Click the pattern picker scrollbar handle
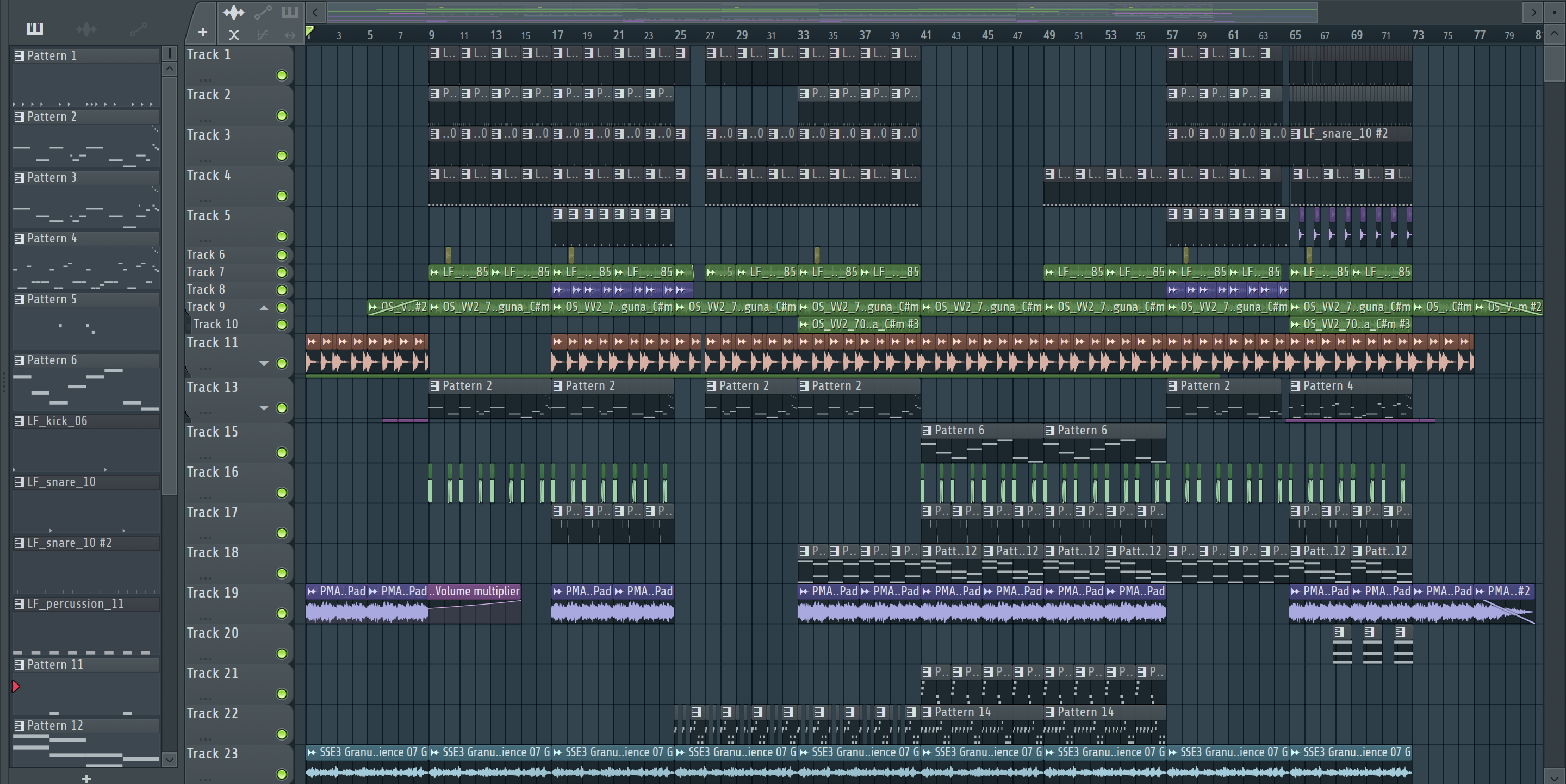The width and height of the screenshot is (1566, 784). (170, 285)
